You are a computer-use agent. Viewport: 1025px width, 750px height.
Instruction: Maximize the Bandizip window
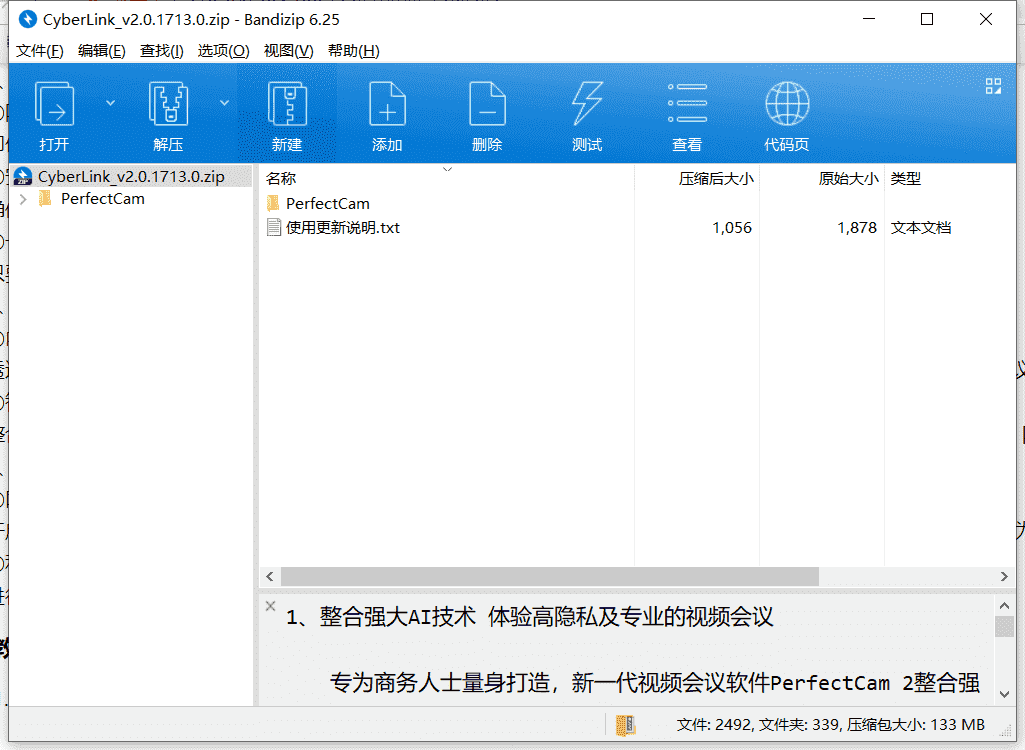coord(927,20)
